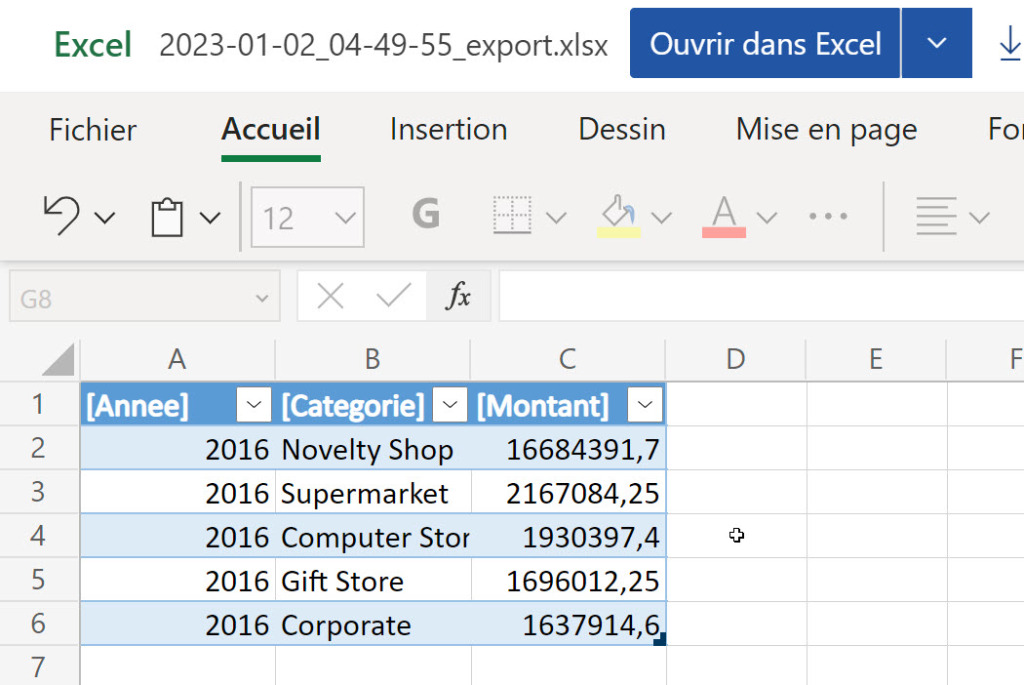Select the Dessin tab
1024x685 pixels.
tap(620, 129)
